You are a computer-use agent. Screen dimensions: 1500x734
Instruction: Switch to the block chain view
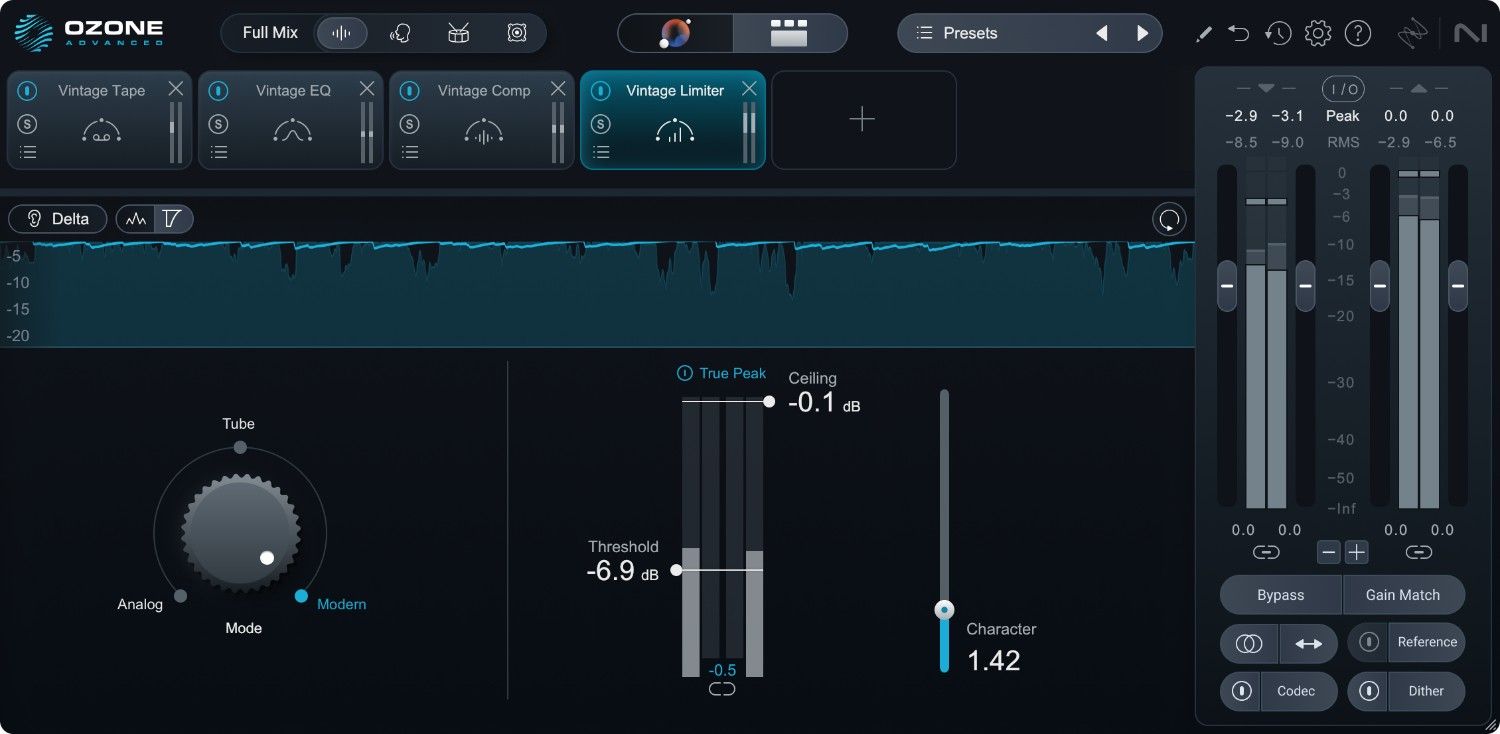tap(789, 32)
